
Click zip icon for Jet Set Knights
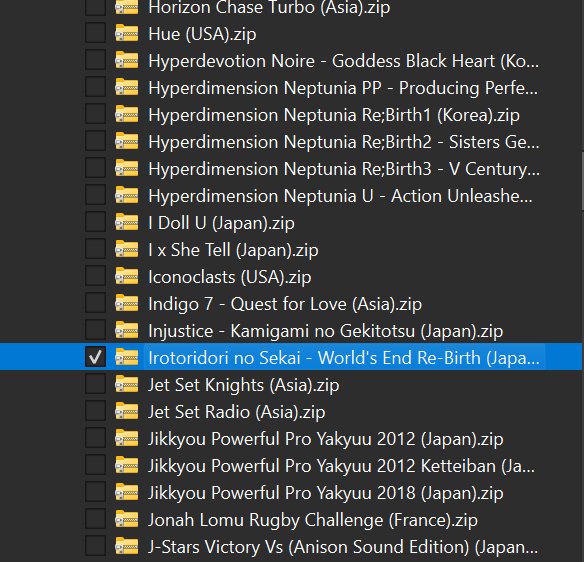[x=127, y=384]
